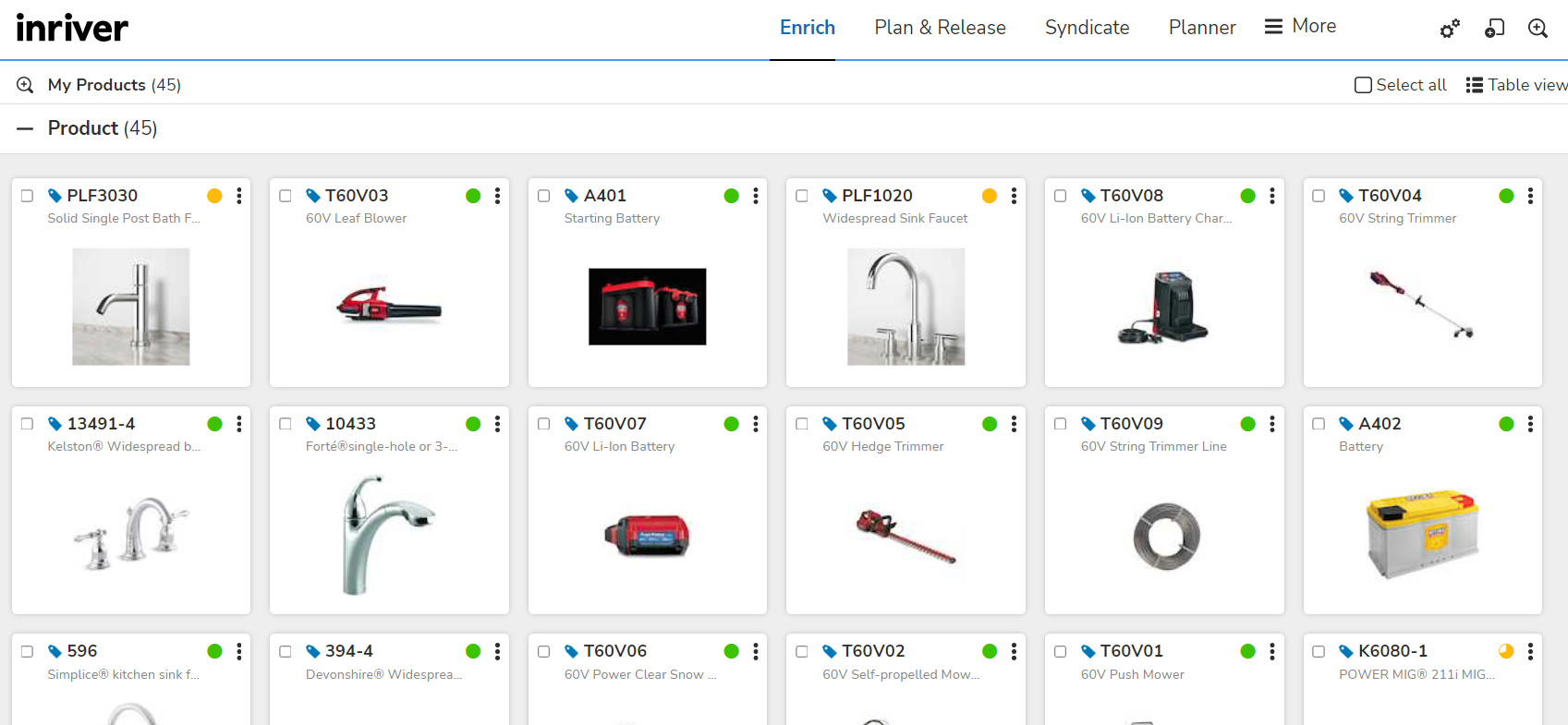Check the A401 Starting Battery card checkbox
This screenshot has height=725, width=1568.
tap(544, 196)
